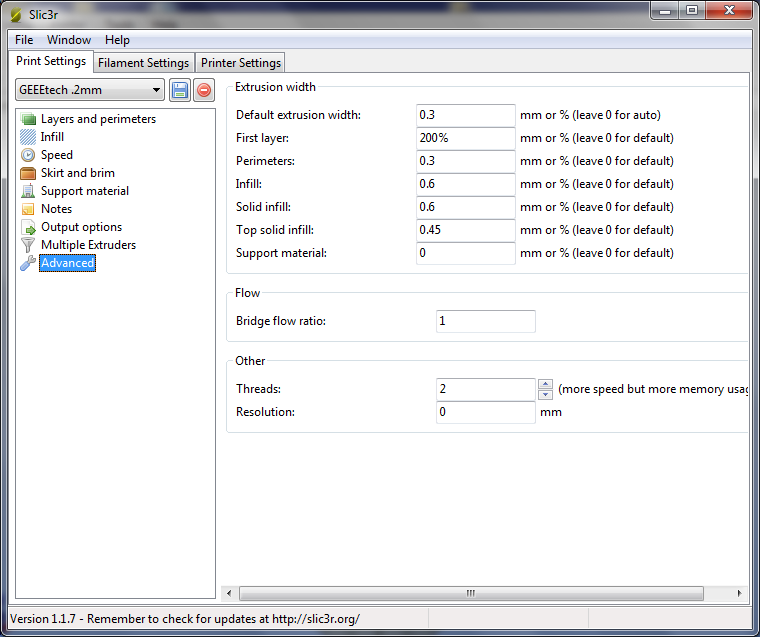
Task: Switch to the Filament Settings tab
Action: pos(143,63)
